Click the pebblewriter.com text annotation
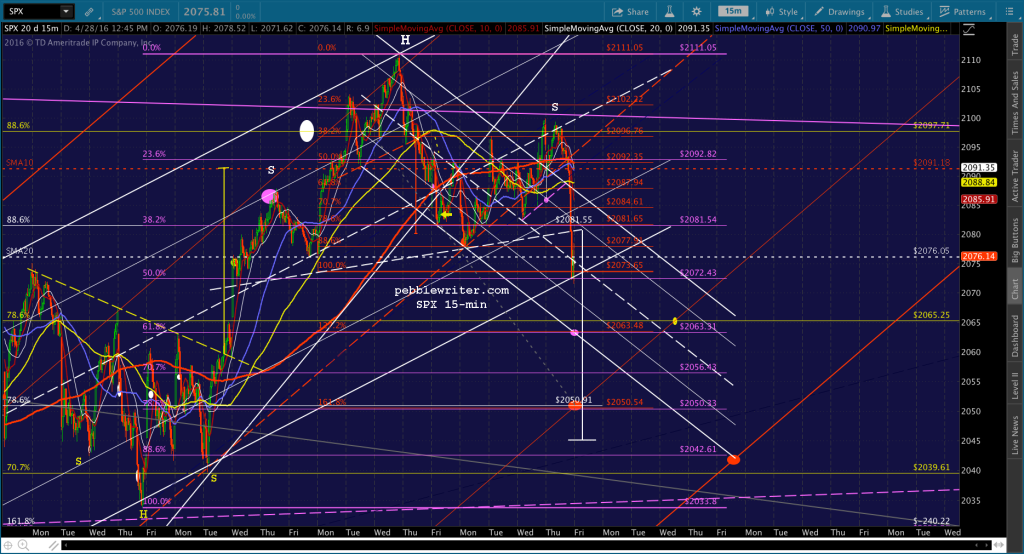 coord(451,290)
